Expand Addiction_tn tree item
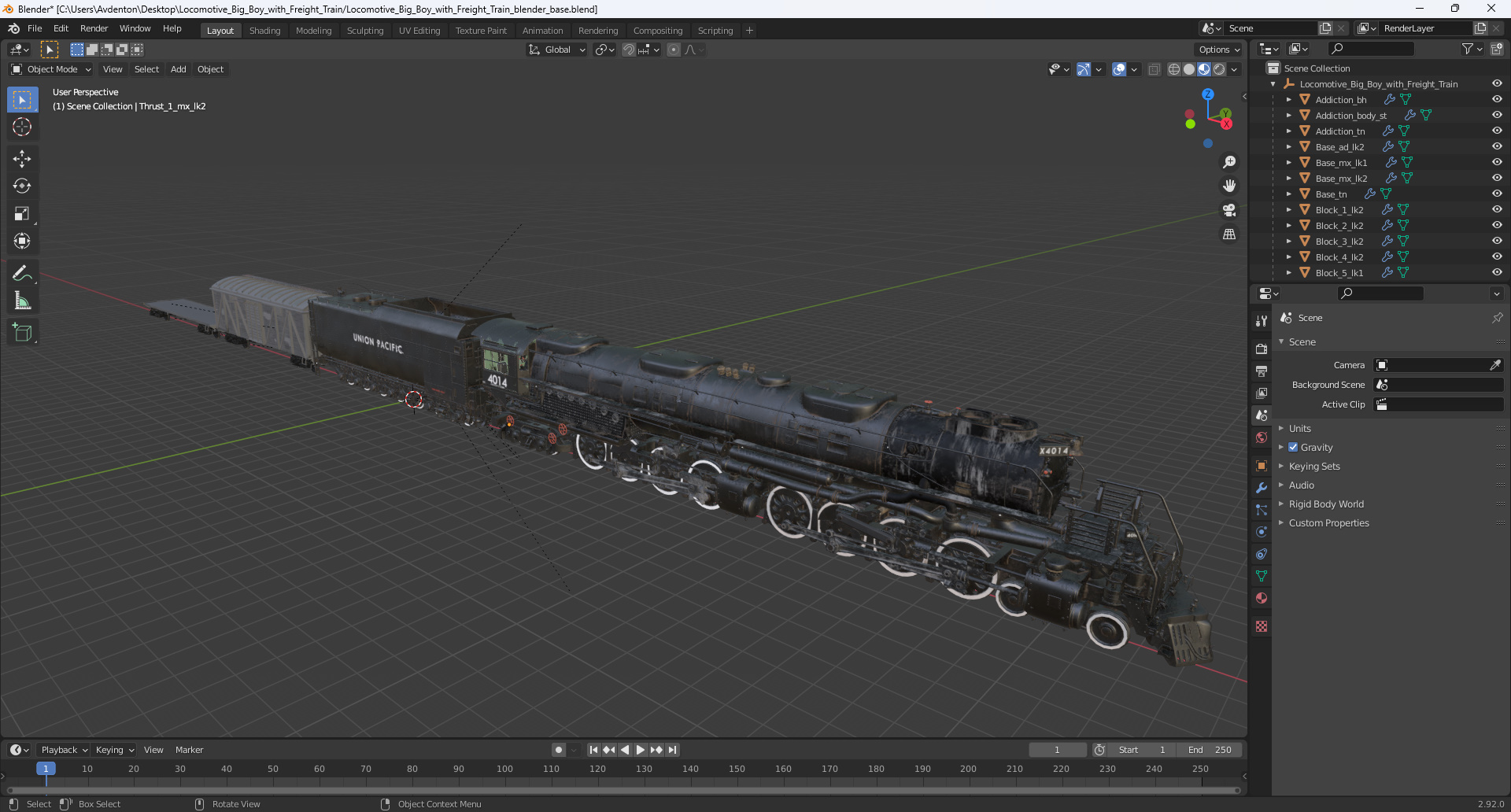Viewport: 1511px width, 812px height. tap(1289, 131)
